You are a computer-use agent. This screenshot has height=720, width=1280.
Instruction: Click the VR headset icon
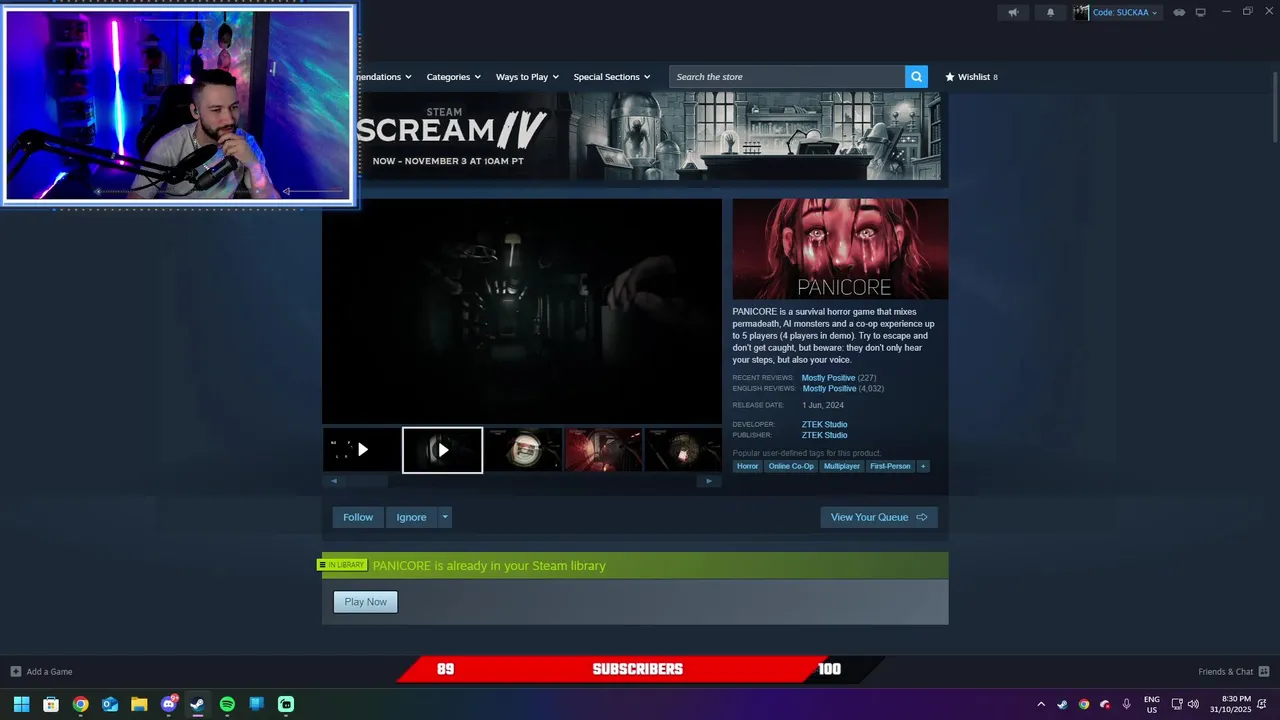(x=1179, y=12)
